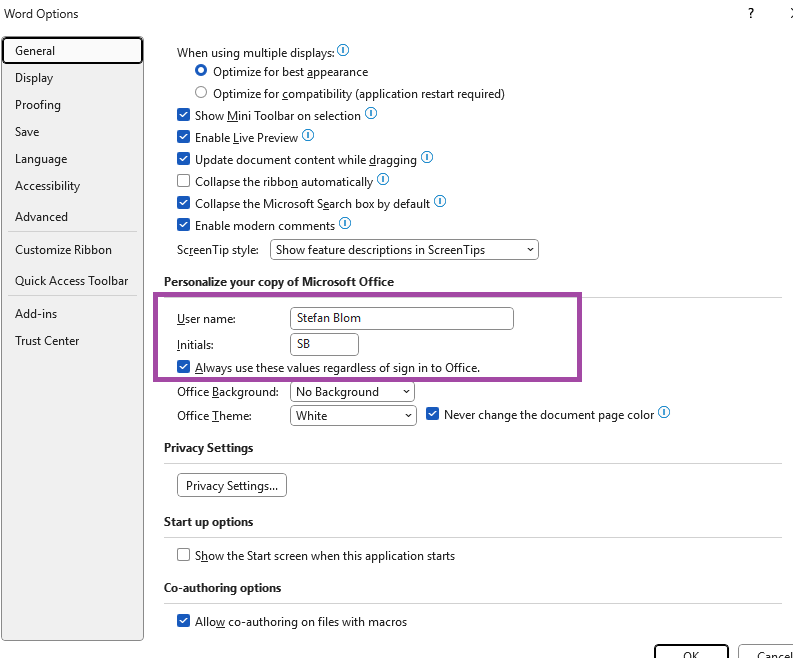
Task: Open the Language category
Action: click(73, 159)
